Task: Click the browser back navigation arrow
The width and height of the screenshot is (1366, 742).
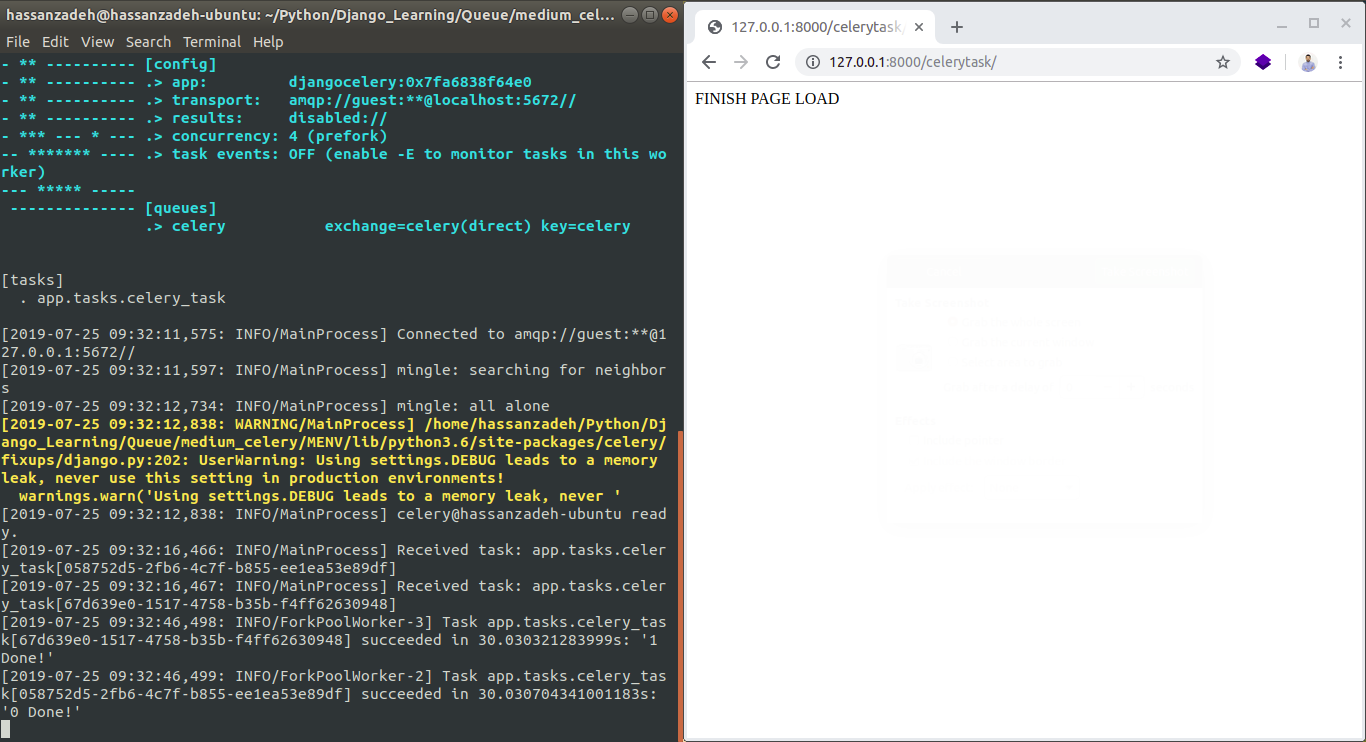Action: tap(708, 61)
